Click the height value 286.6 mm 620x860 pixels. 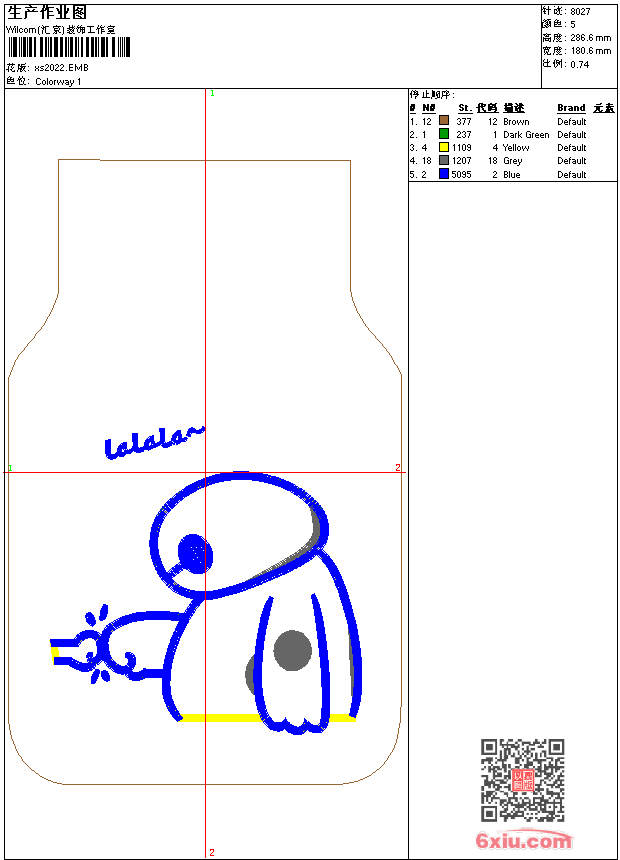coord(590,38)
